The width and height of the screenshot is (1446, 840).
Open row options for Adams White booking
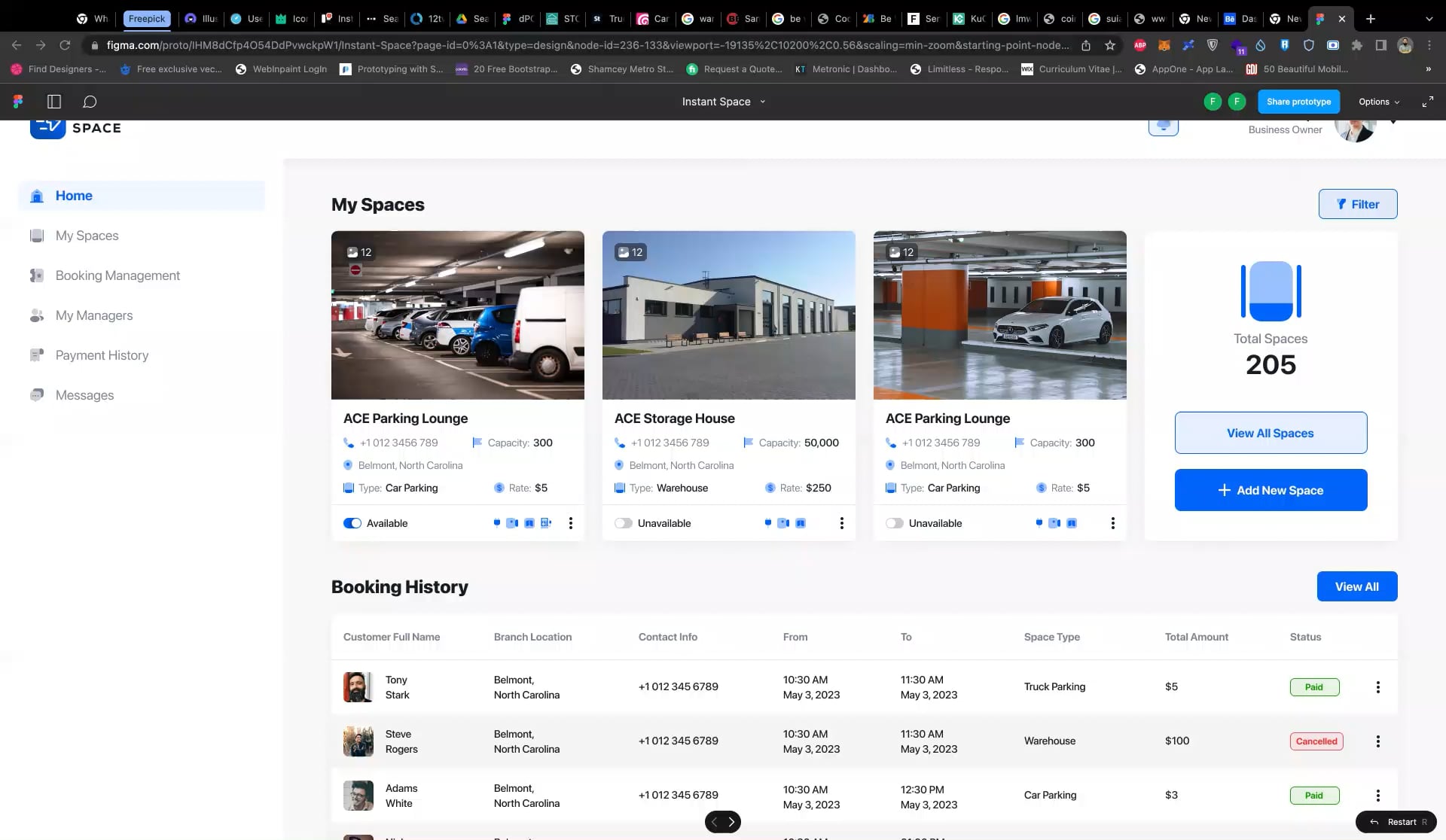pyautogui.click(x=1378, y=796)
